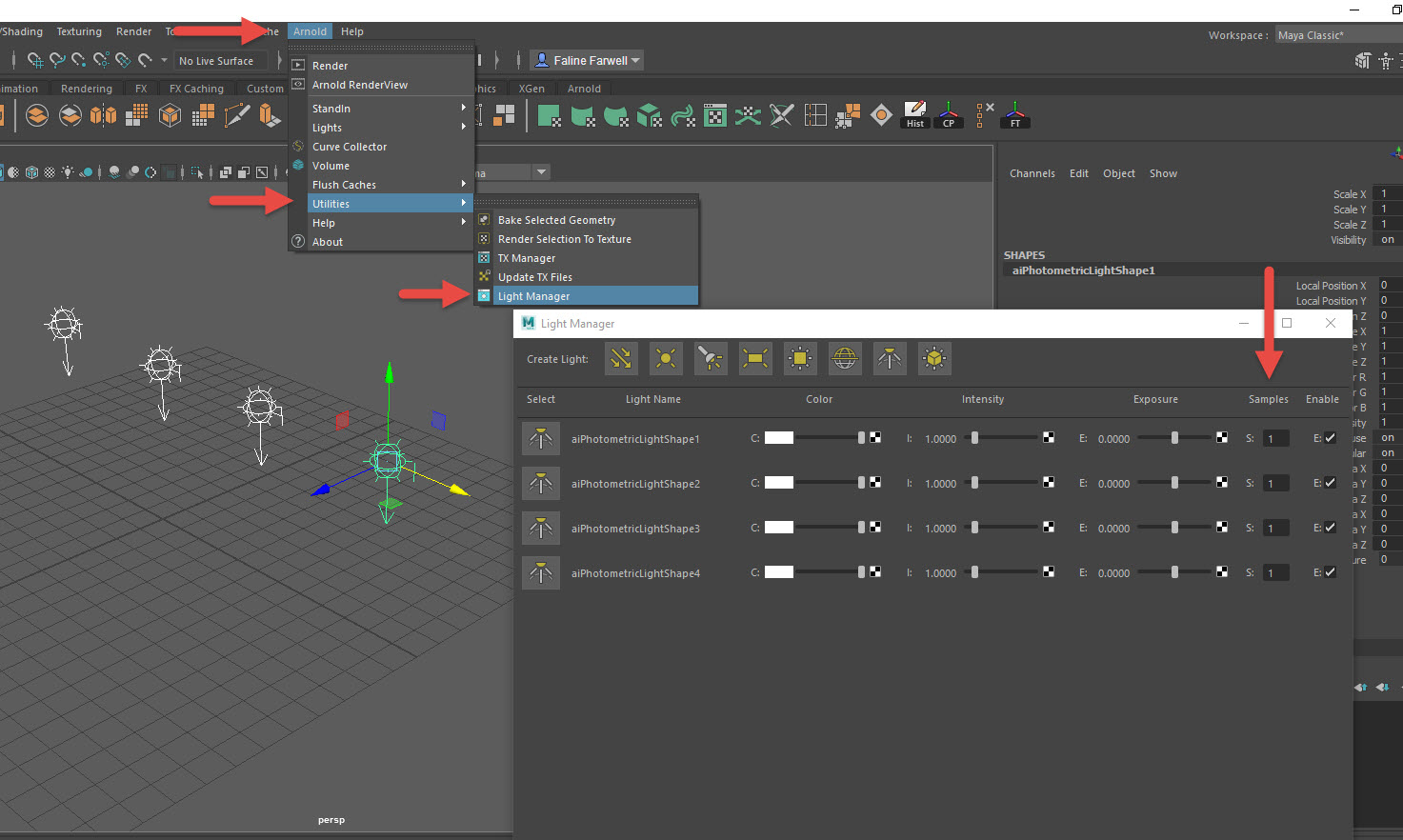Create a photometric light in Light Manager
This screenshot has height=840, width=1403.
[x=890, y=359]
